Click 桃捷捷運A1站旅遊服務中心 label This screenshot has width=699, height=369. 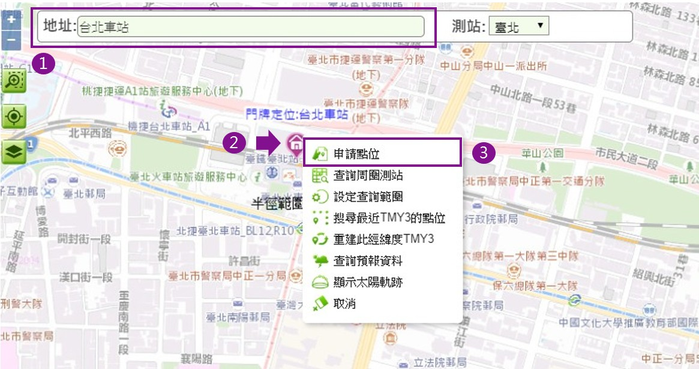click(162, 91)
